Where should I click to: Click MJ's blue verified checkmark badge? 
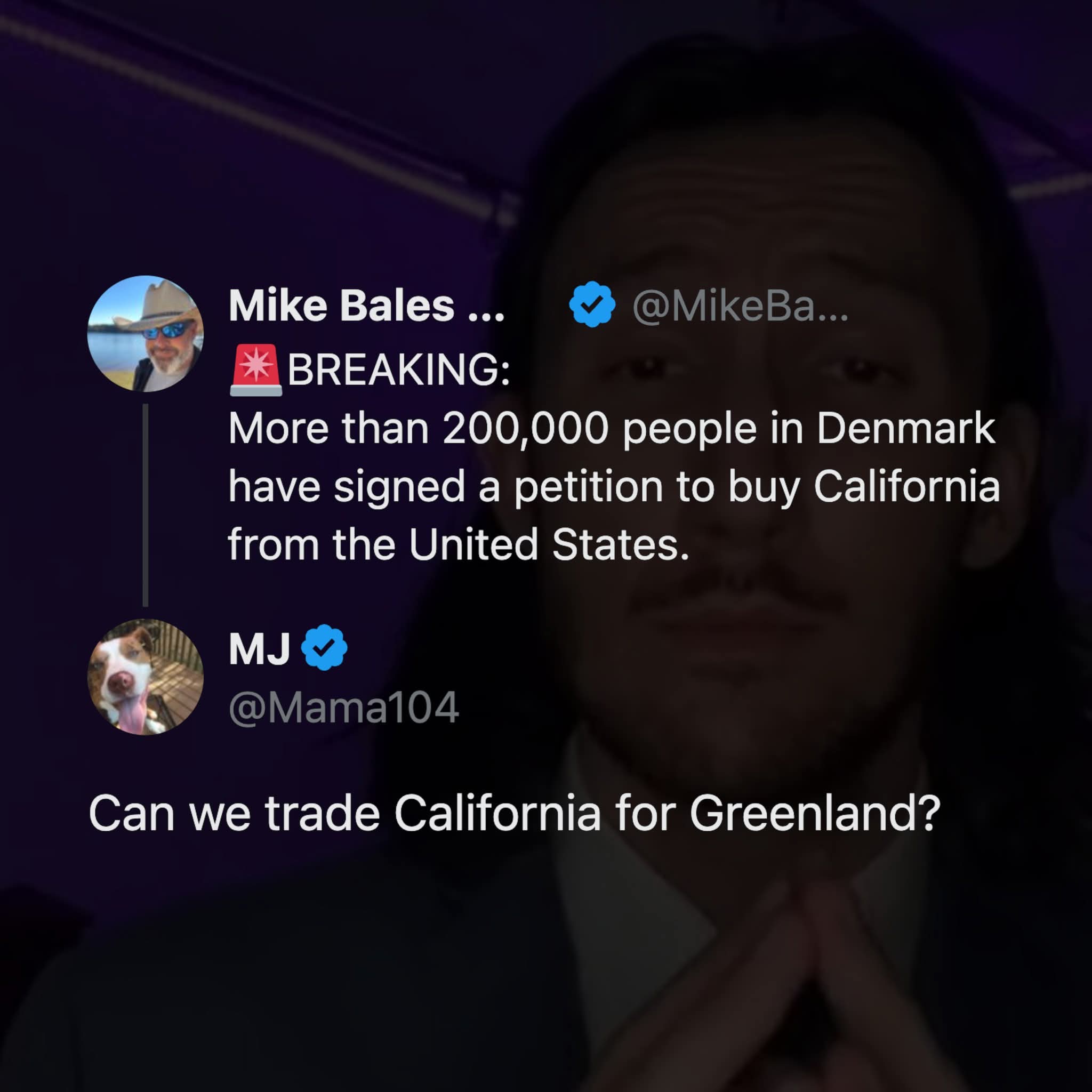(x=324, y=647)
